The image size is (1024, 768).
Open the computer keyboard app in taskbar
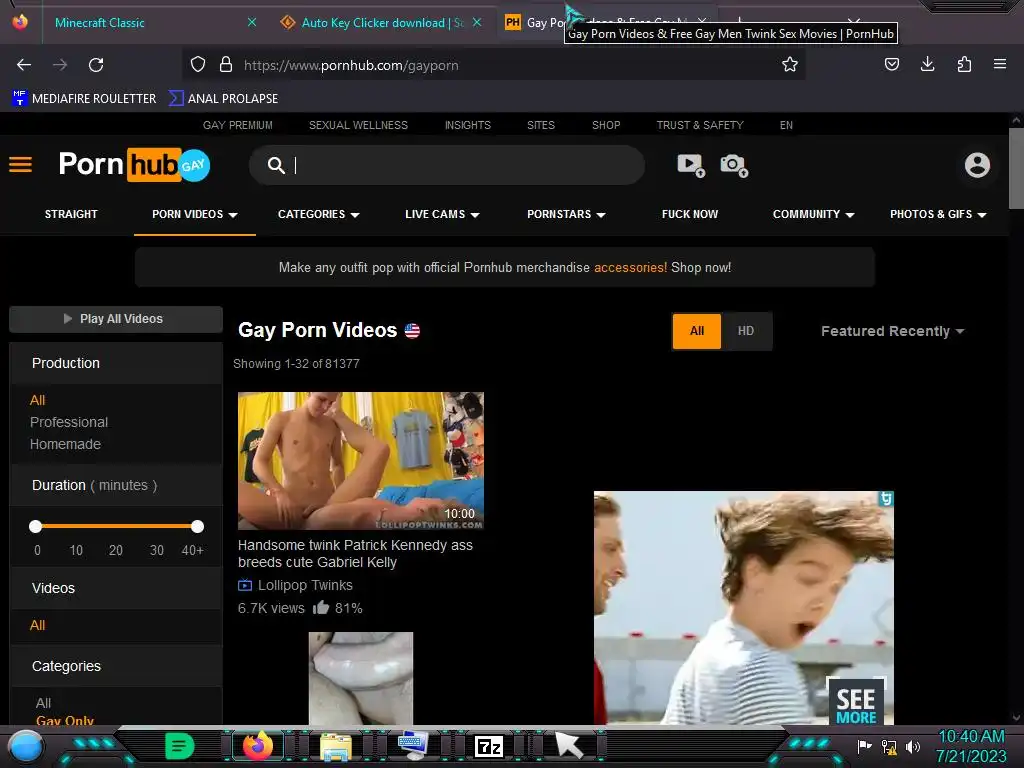point(413,746)
